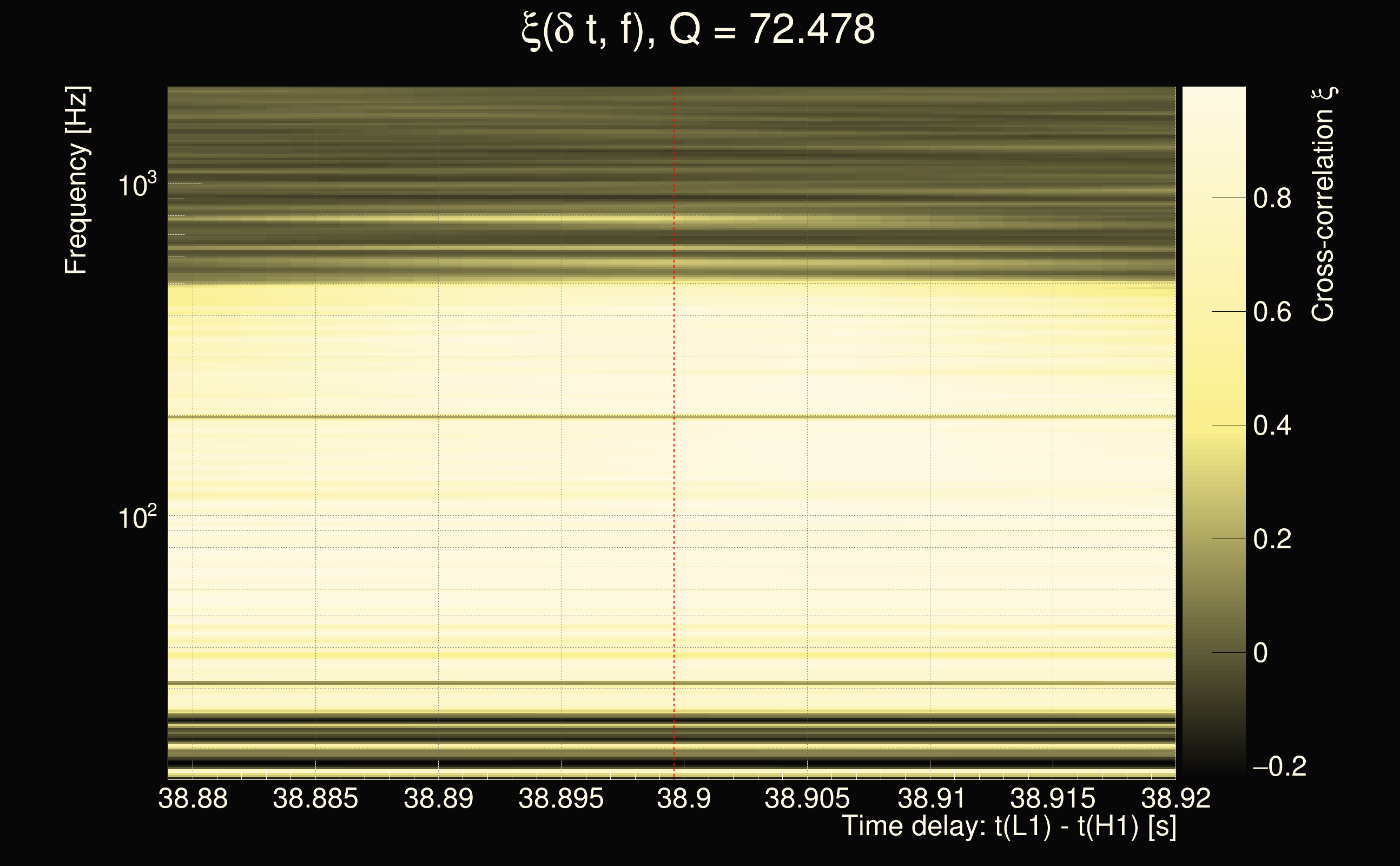Click the 38.915 x-axis tick label
The image size is (1400, 866).
1053,798
